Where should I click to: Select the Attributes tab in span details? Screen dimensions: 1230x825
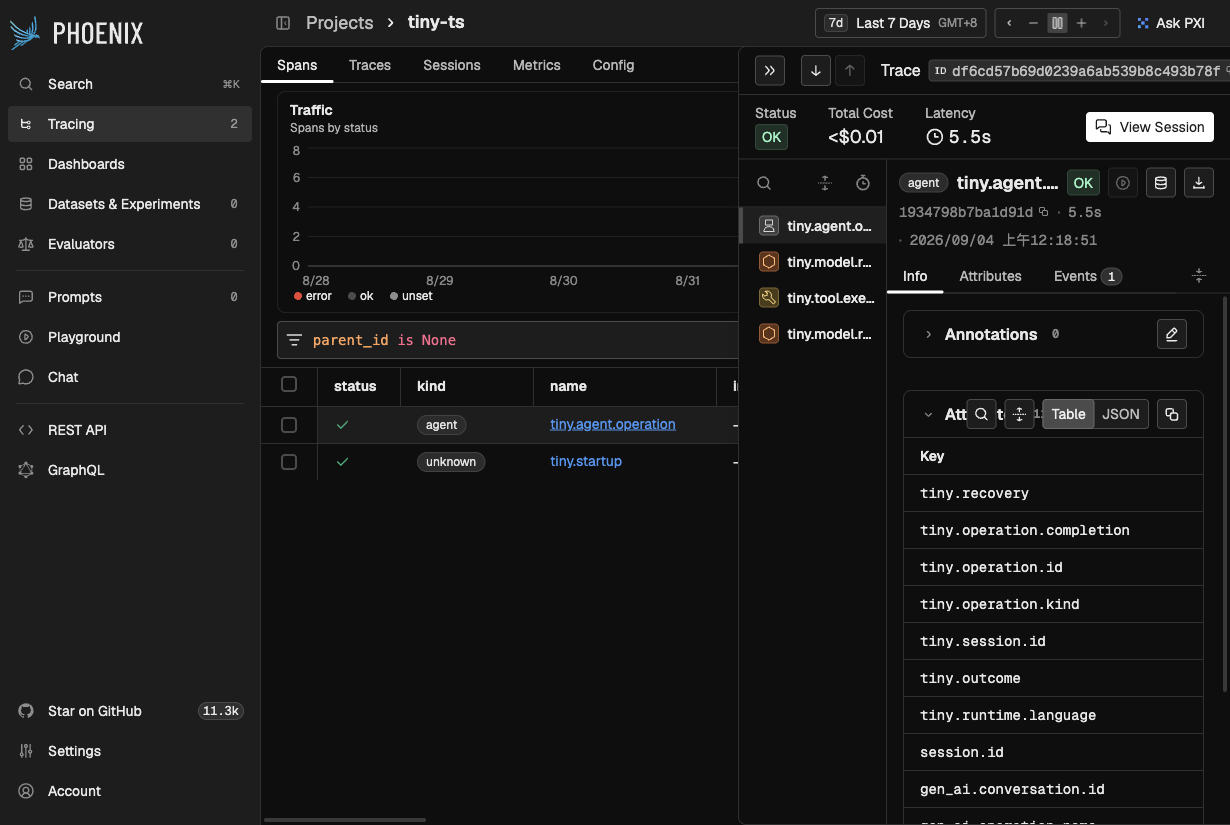tap(990, 276)
